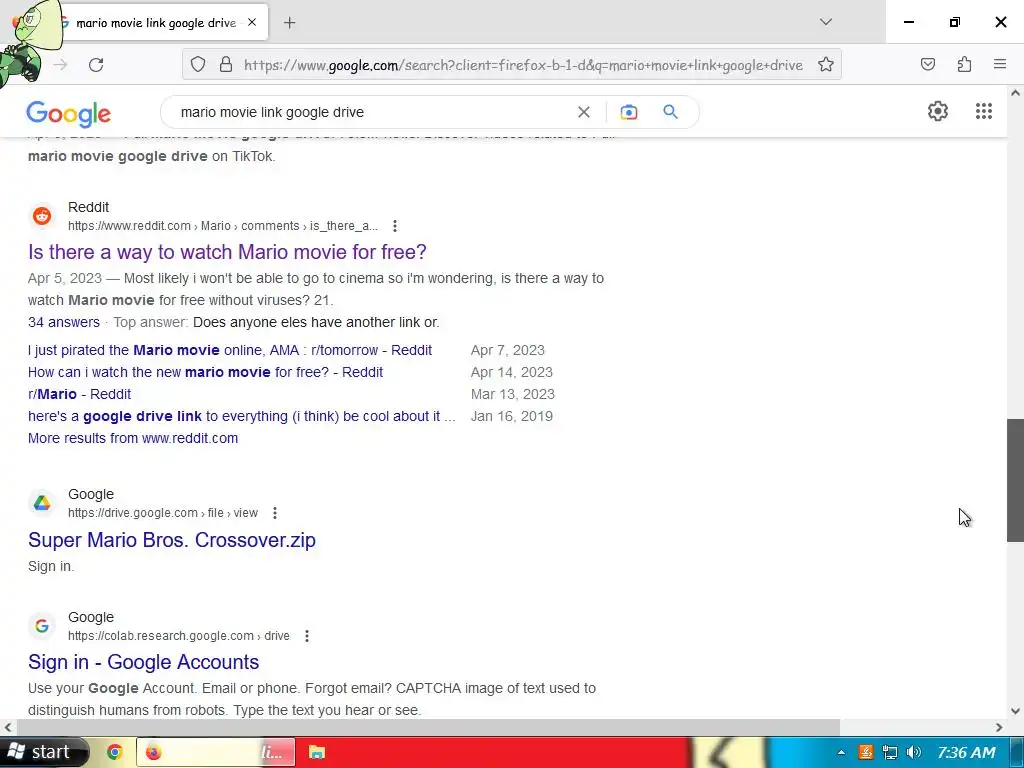Image resolution: width=1024 pixels, height=768 pixels.
Task: Click the scroll up arrow of vertical scrollbar
Action: click(x=1015, y=93)
